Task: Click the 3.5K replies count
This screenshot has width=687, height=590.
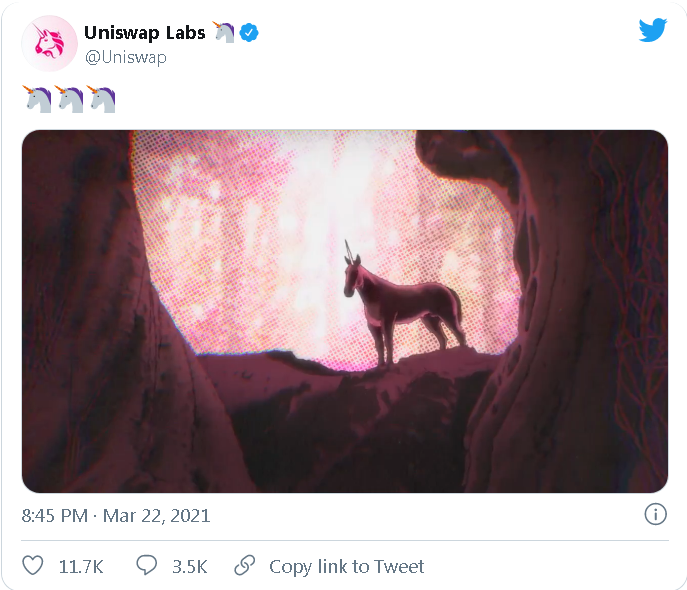Action: click(190, 567)
